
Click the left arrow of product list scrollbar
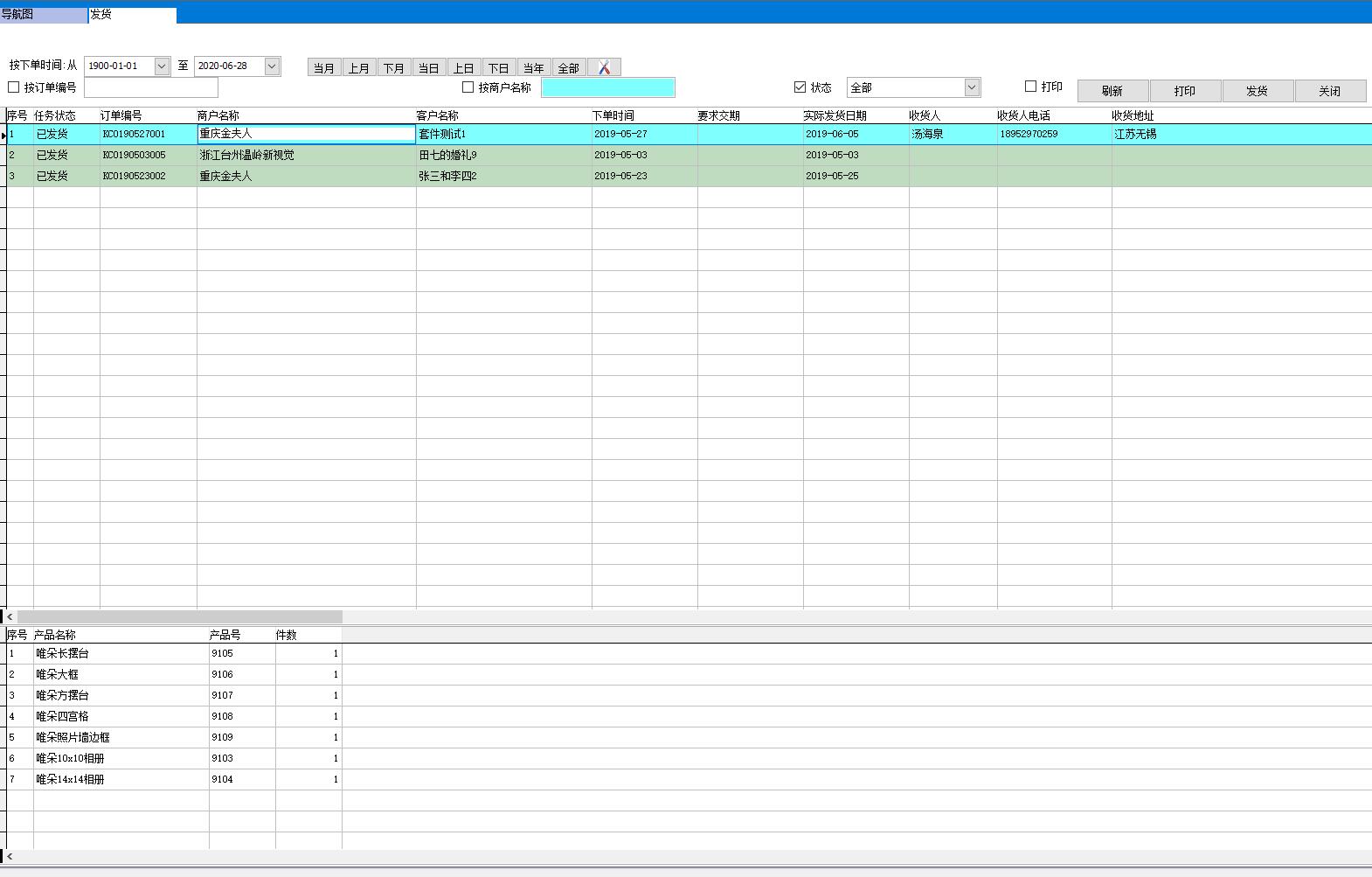click(x=10, y=857)
